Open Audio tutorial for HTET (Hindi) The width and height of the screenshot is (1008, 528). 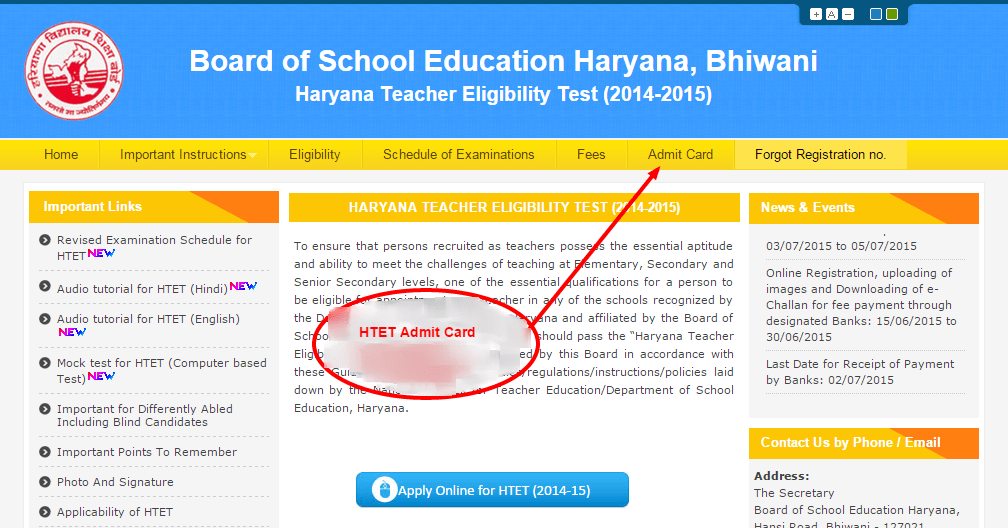(x=142, y=289)
